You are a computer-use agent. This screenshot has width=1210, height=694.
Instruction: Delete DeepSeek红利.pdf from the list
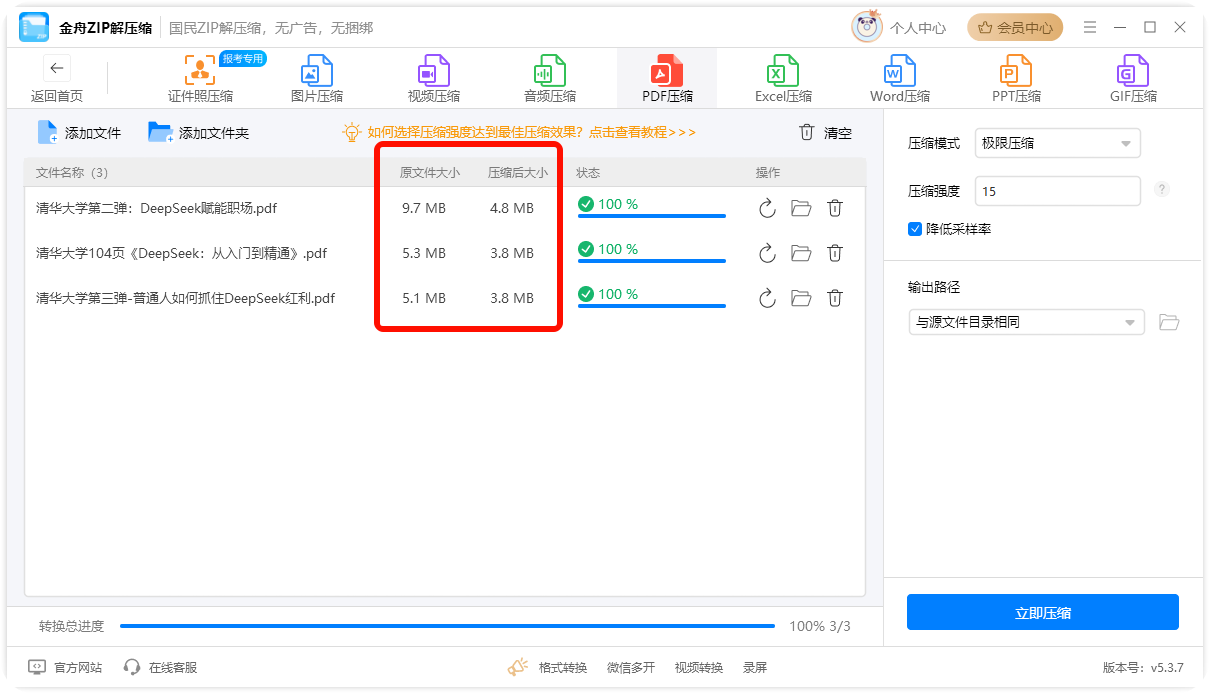[835, 298]
